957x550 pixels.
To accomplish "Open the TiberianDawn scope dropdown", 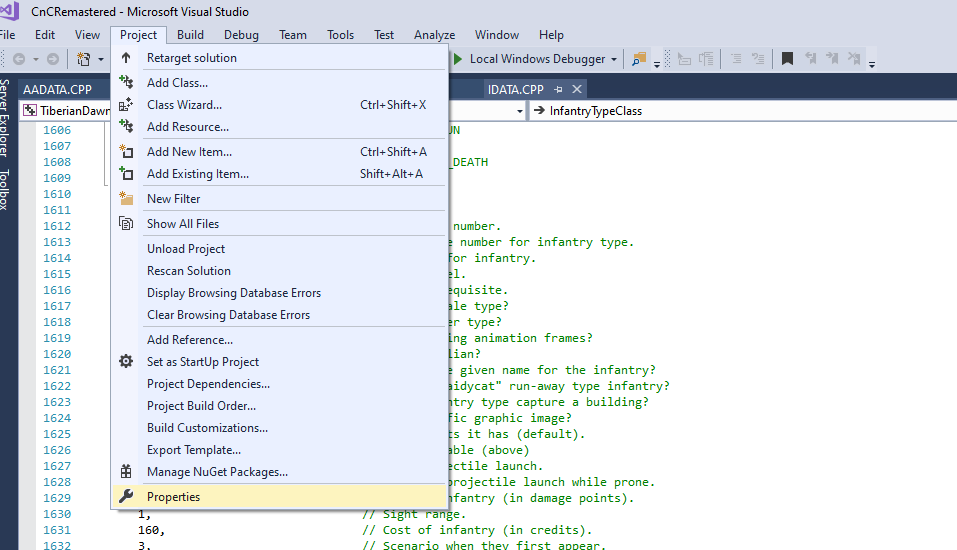I will coord(66,110).
